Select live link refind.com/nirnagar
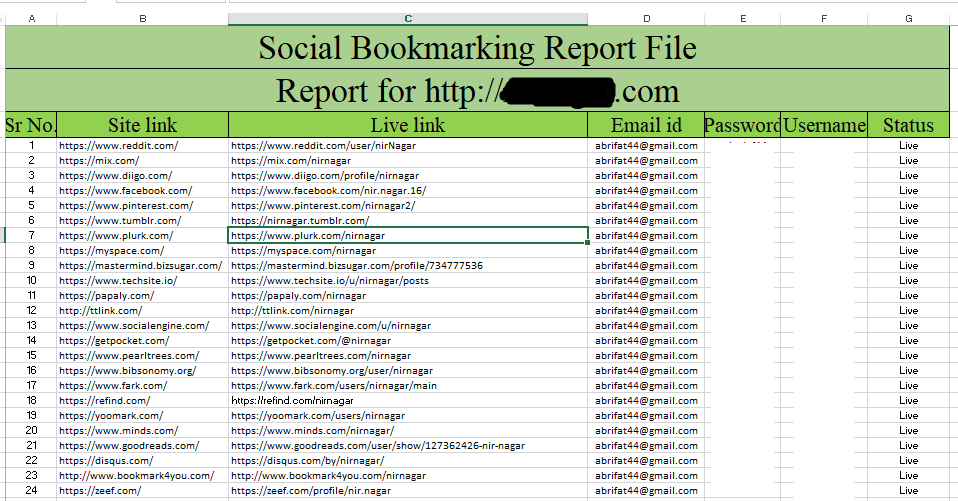The height and width of the screenshot is (501, 958). click(x=292, y=401)
